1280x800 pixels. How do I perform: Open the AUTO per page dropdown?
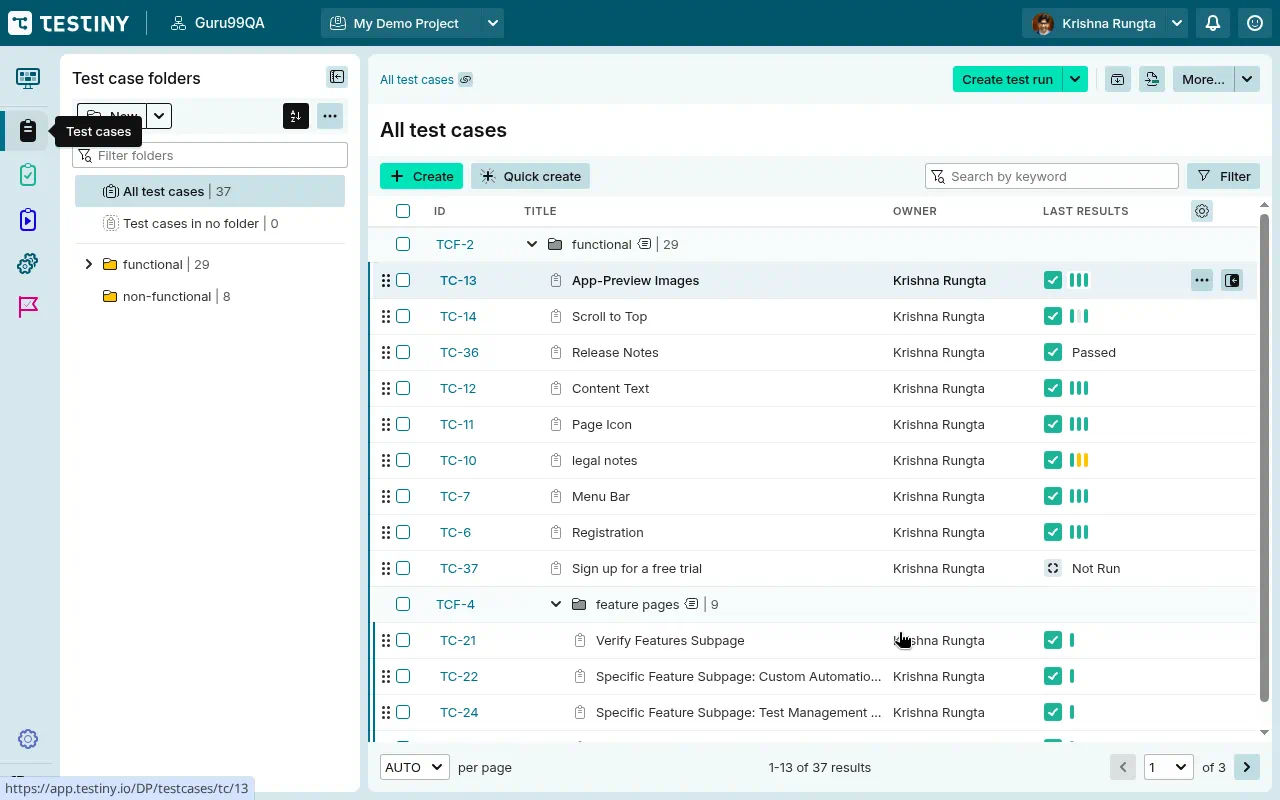tap(415, 767)
